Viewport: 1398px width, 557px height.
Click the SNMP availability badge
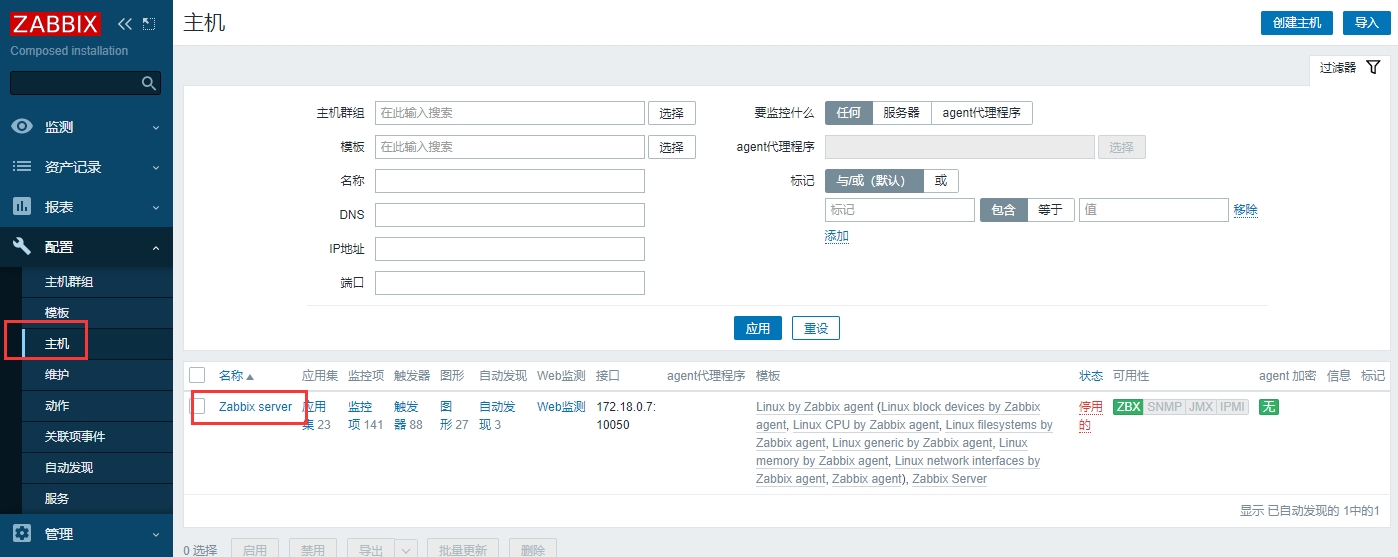pyautogui.click(x=1164, y=407)
